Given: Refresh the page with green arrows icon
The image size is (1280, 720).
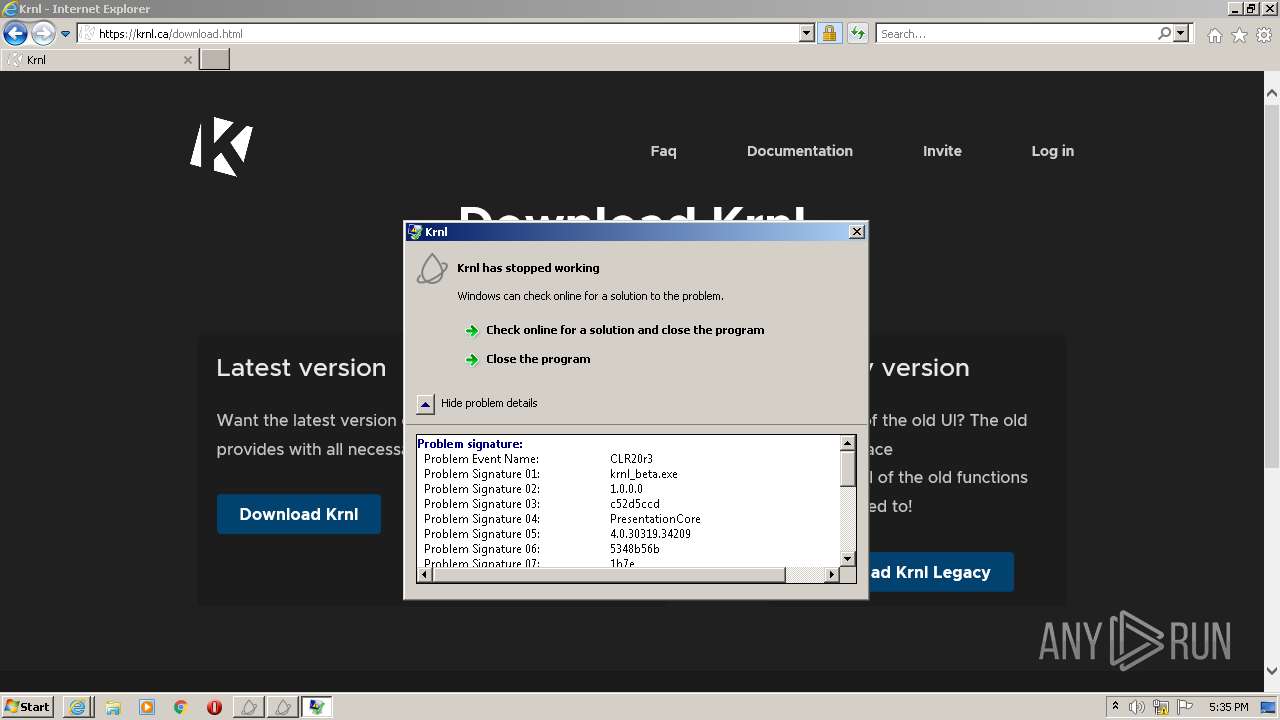Looking at the screenshot, I should tap(857, 34).
